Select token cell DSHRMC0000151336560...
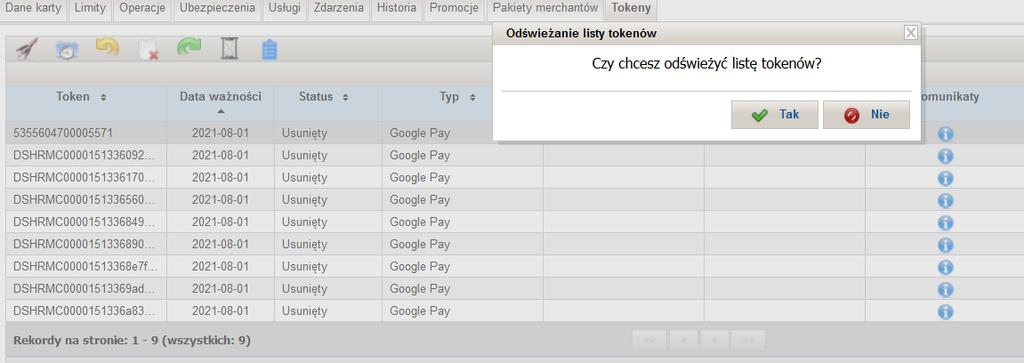1024x363 pixels. tap(86, 200)
